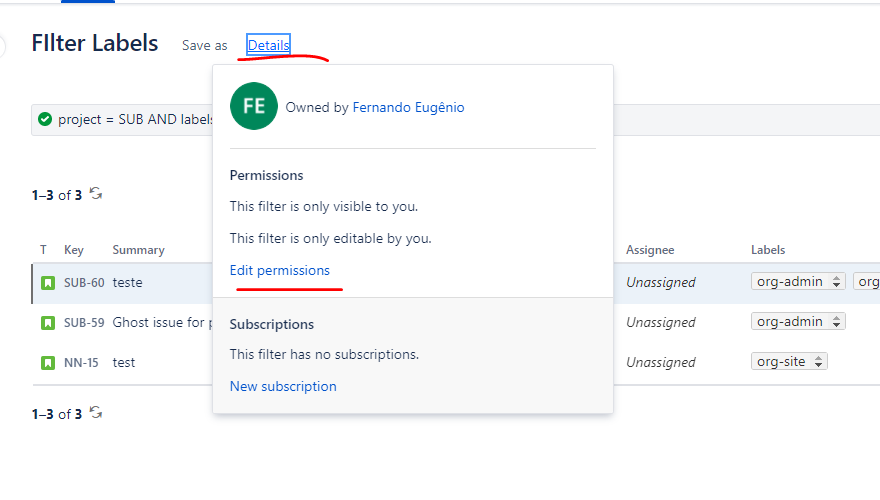Viewport: 880px width, 500px height.
Task: Refresh results using bottom refresh icon
Action: point(96,412)
